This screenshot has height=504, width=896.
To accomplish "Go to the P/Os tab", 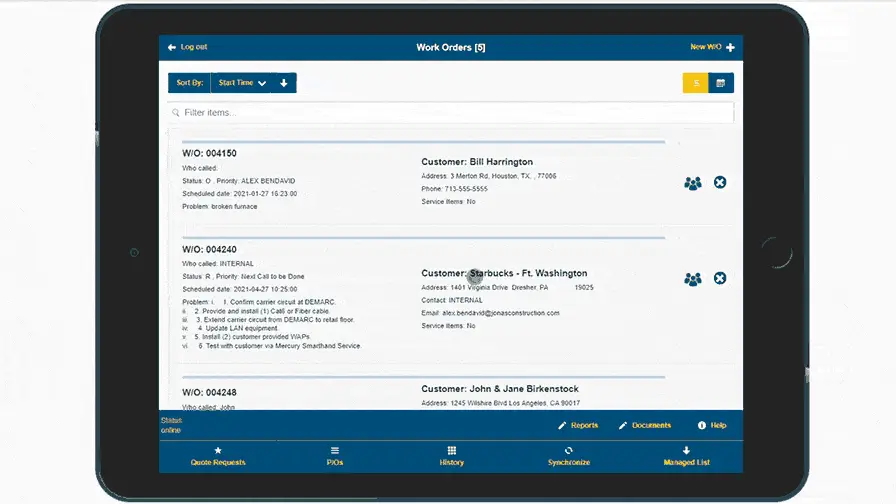I will (335, 456).
